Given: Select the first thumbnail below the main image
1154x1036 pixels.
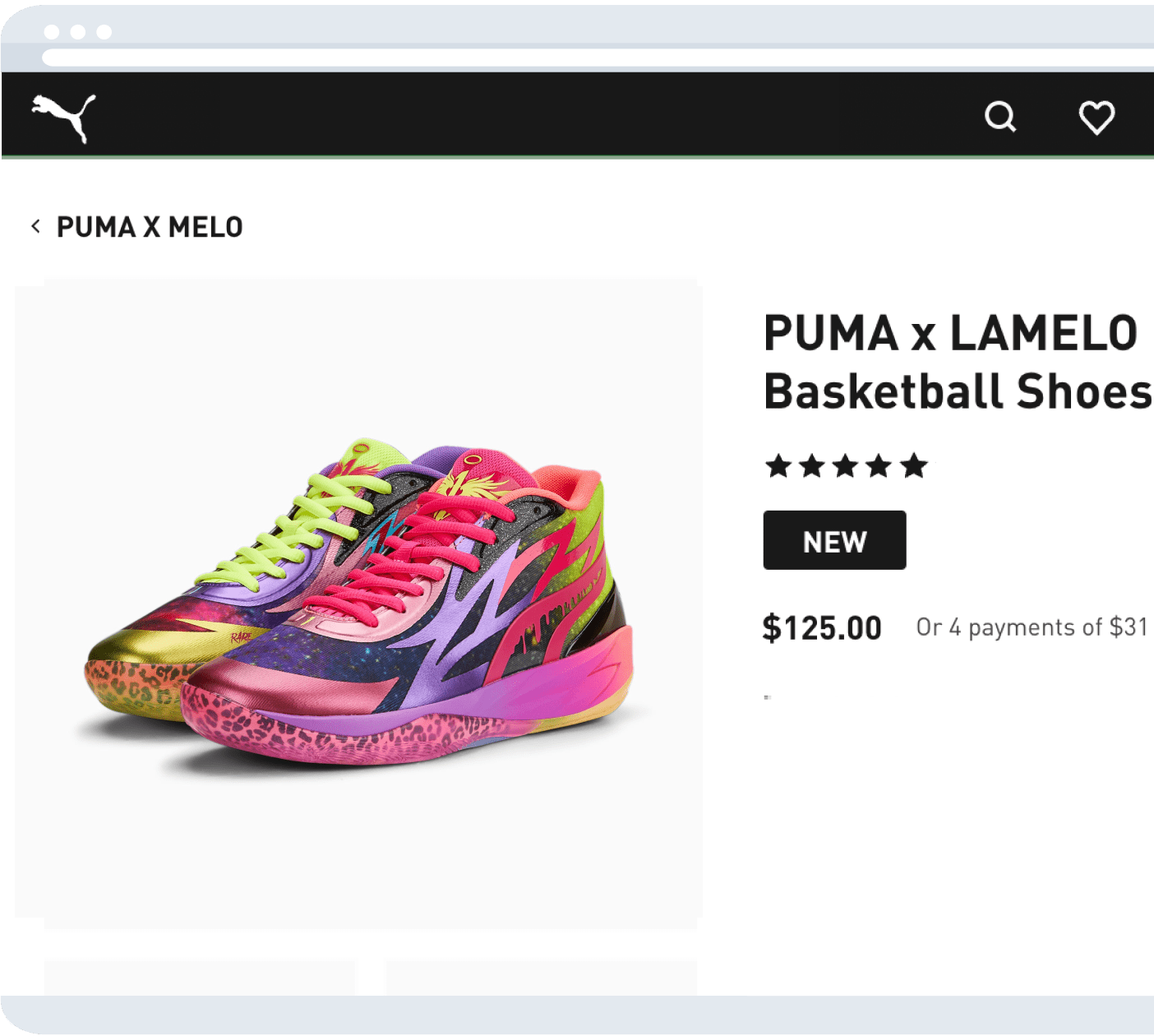Looking at the screenshot, I should (x=200, y=977).
